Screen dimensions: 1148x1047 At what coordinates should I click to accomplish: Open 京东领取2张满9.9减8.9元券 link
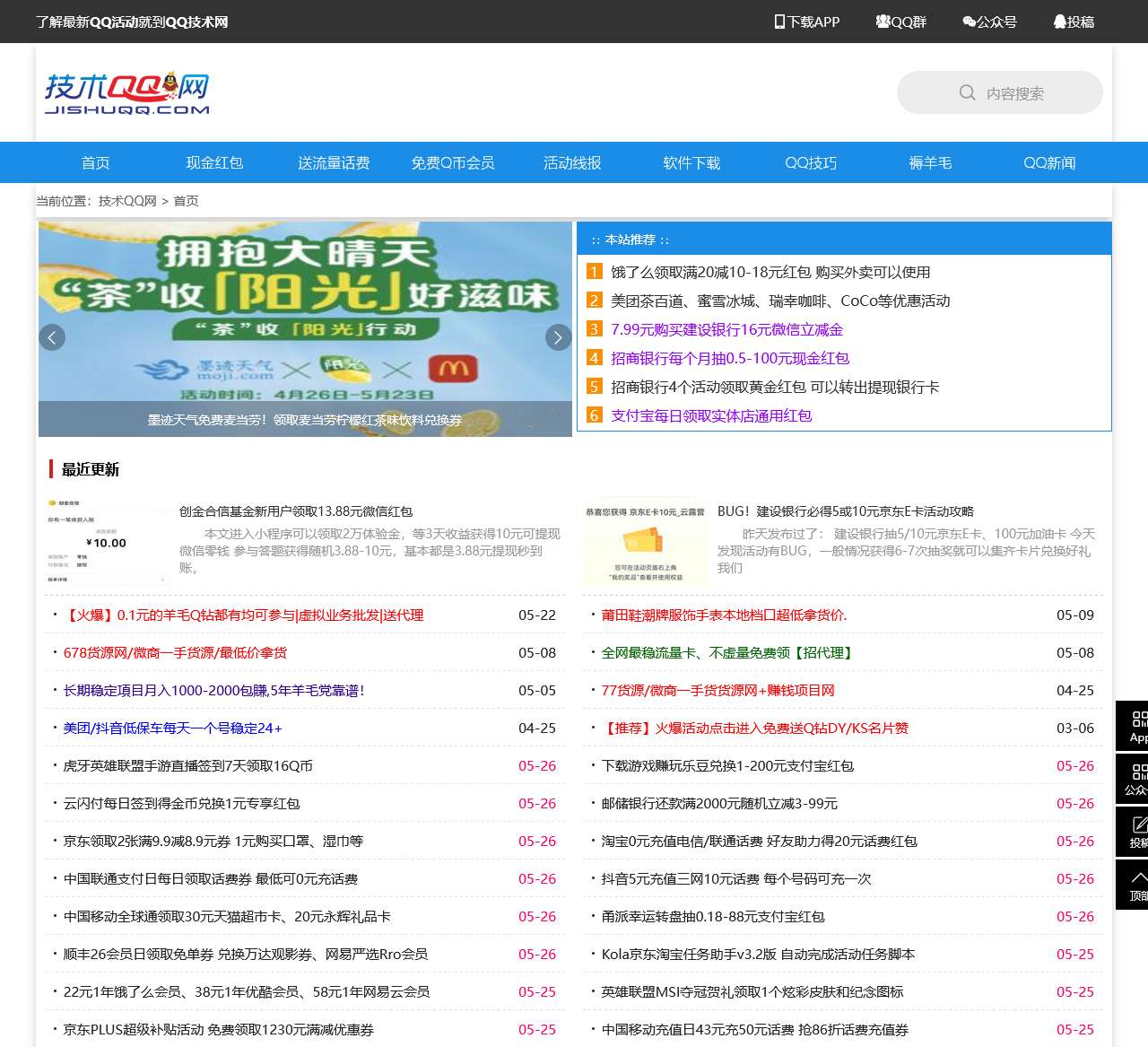[213, 842]
